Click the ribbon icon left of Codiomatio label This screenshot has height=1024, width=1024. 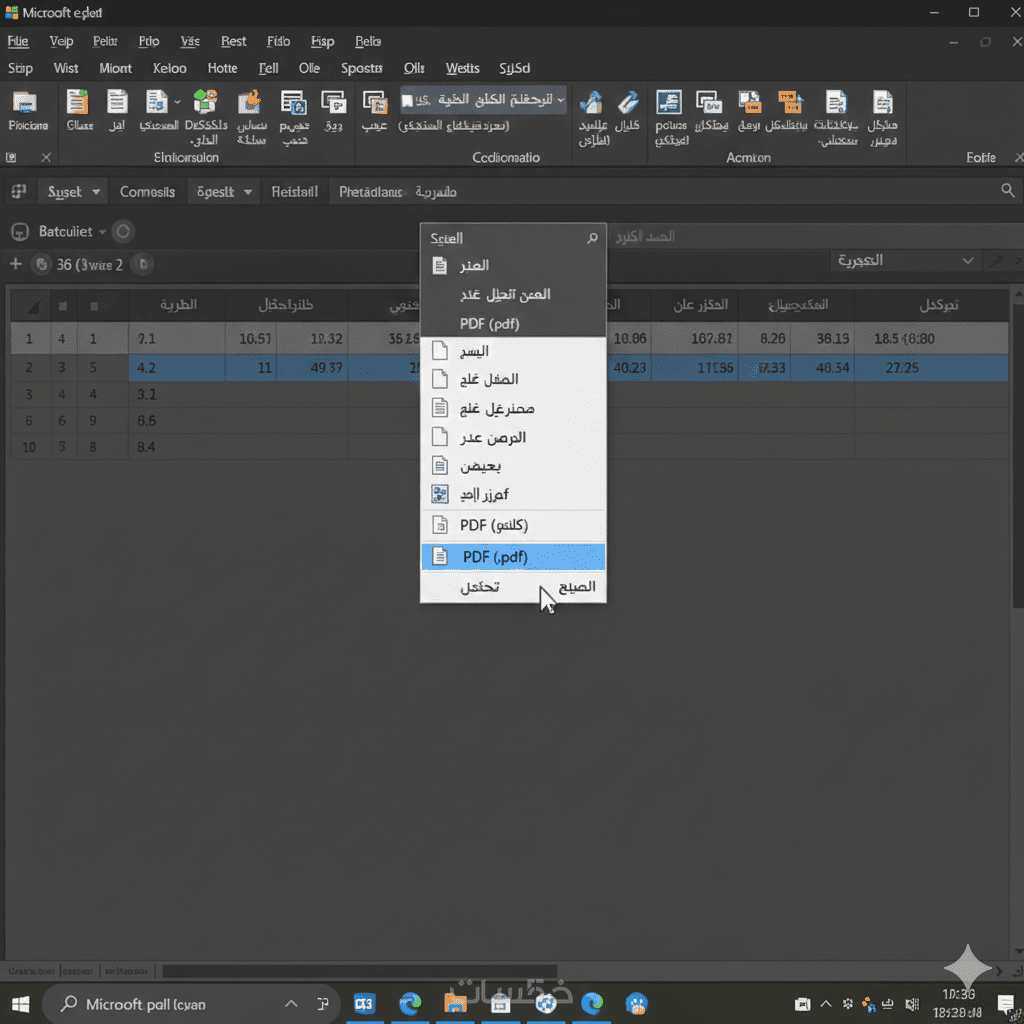[374, 102]
